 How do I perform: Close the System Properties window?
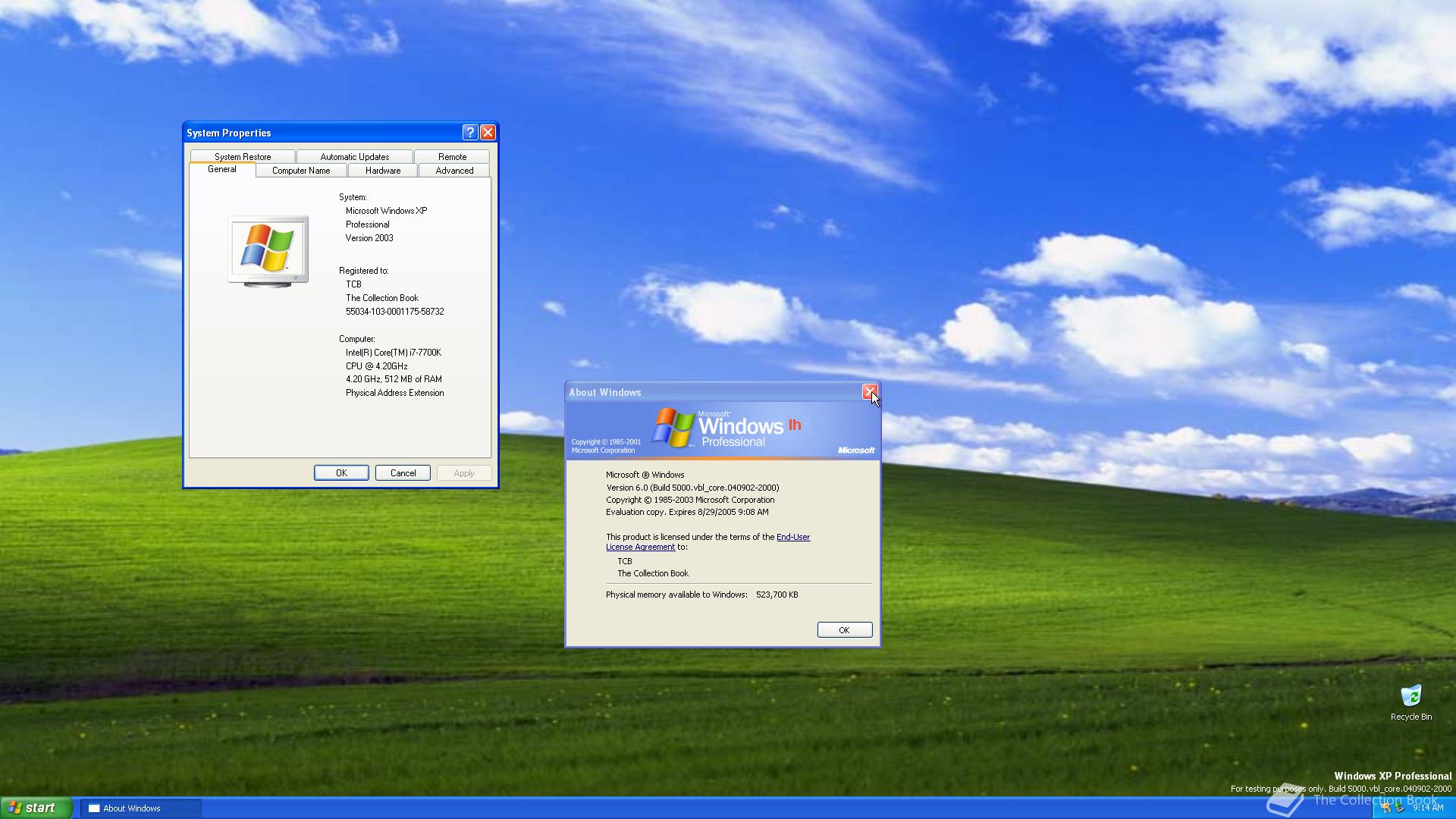(488, 133)
